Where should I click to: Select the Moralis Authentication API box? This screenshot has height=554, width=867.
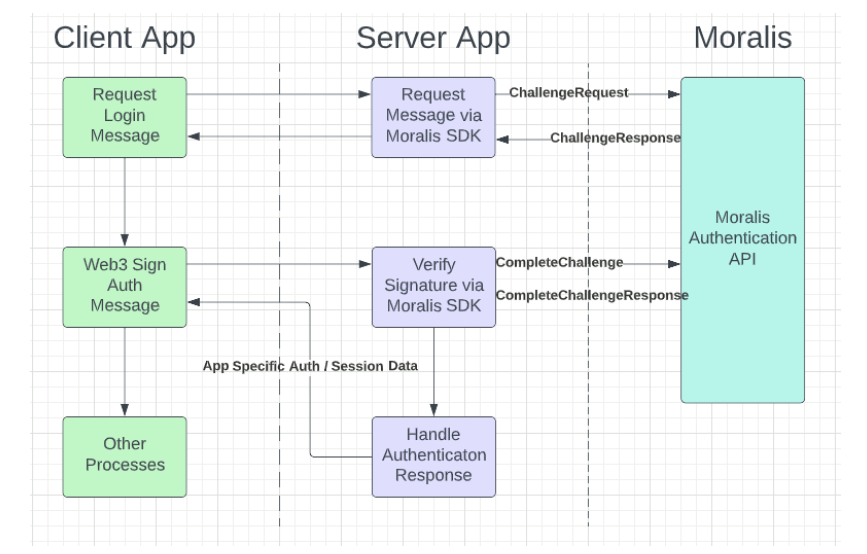pos(743,240)
